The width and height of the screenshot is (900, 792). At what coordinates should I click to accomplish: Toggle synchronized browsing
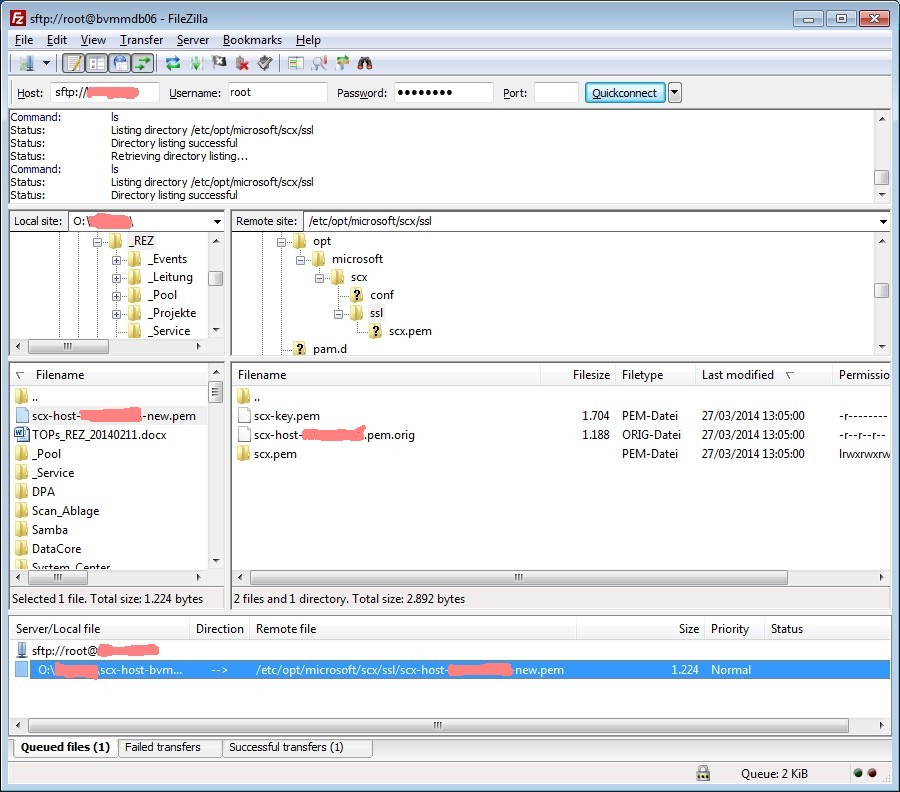pyautogui.click(x=342, y=63)
